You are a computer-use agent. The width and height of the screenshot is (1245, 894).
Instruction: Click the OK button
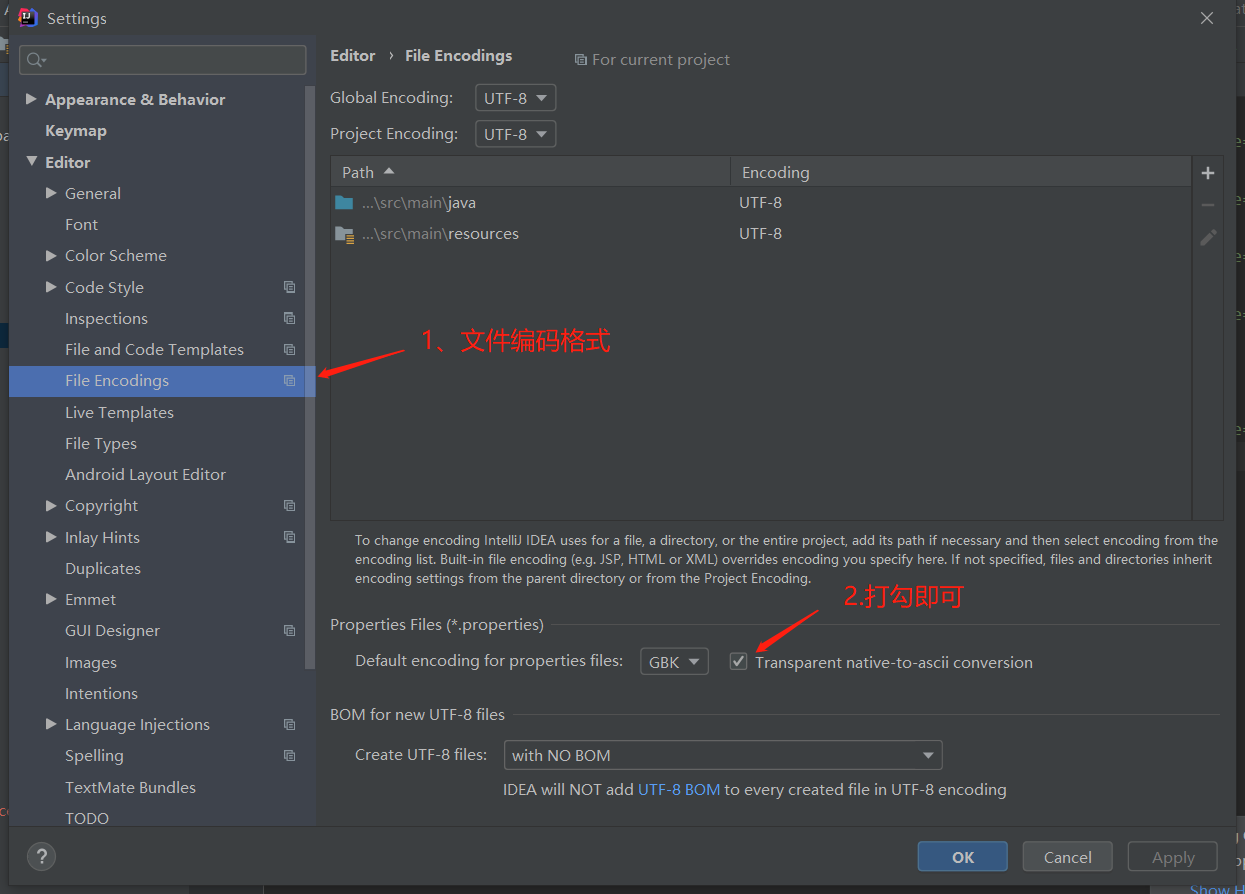click(x=963, y=857)
